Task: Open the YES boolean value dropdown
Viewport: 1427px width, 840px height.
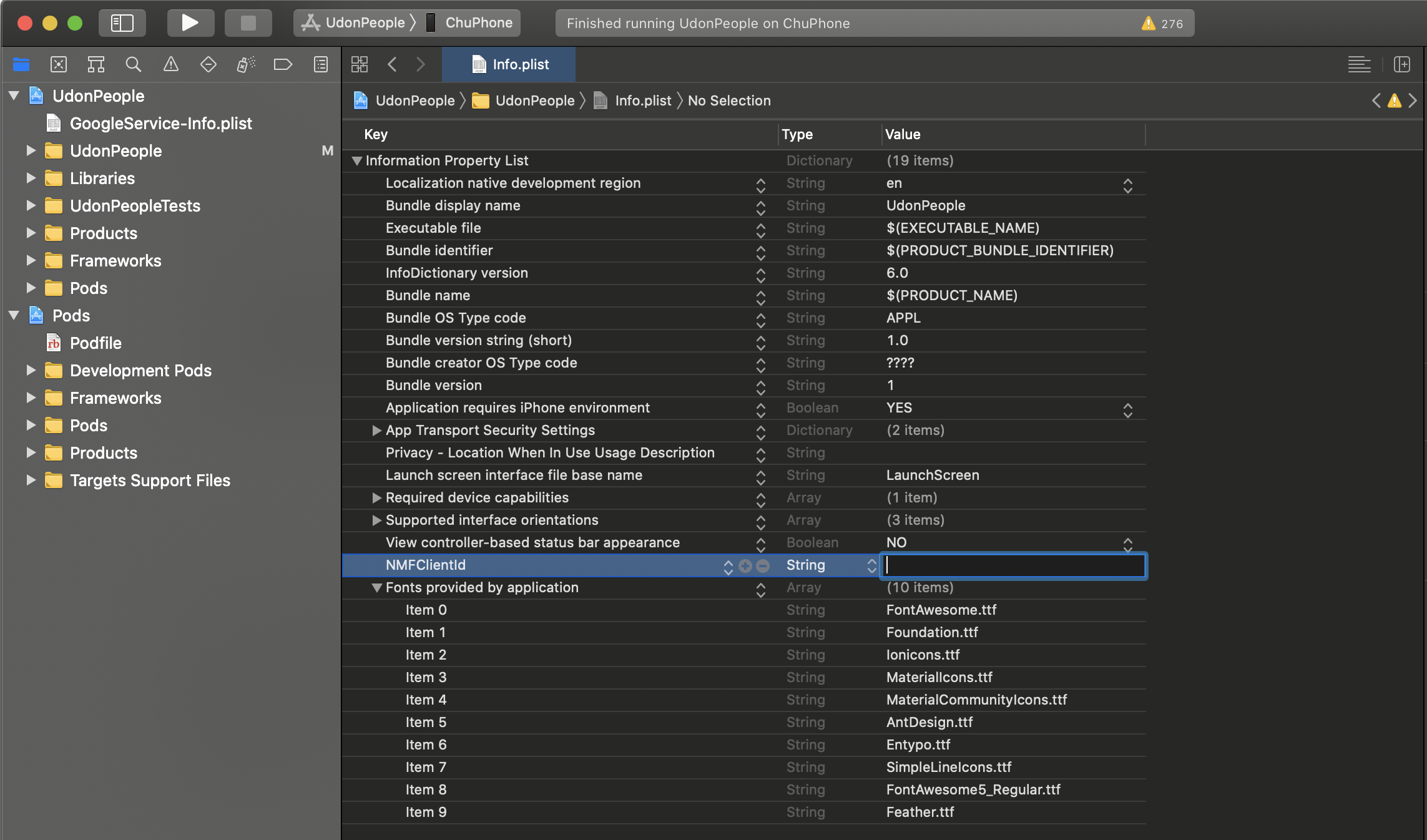Action: [x=1127, y=410]
